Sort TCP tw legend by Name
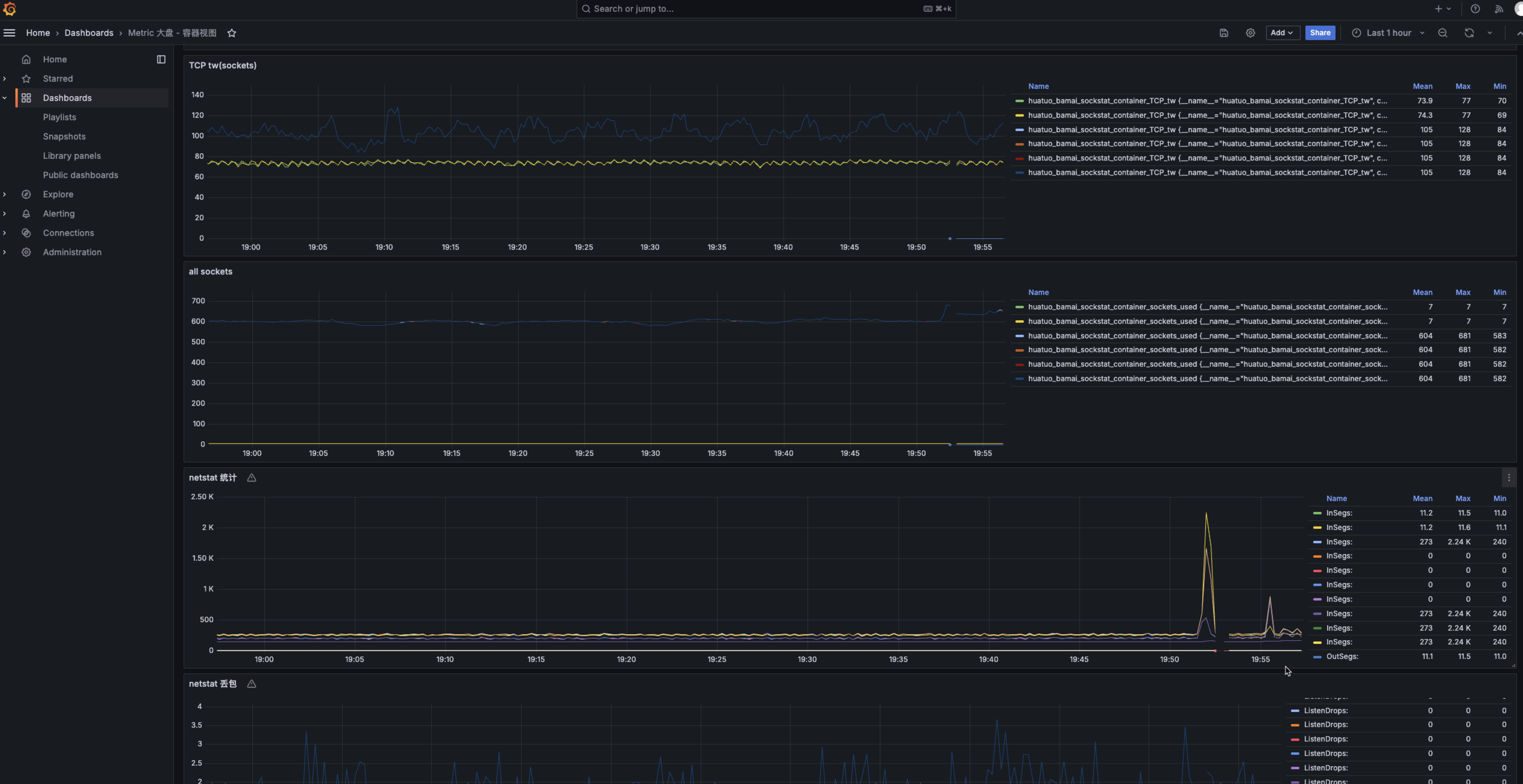1523x784 pixels. pyautogui.click(x=1038, y=86)
